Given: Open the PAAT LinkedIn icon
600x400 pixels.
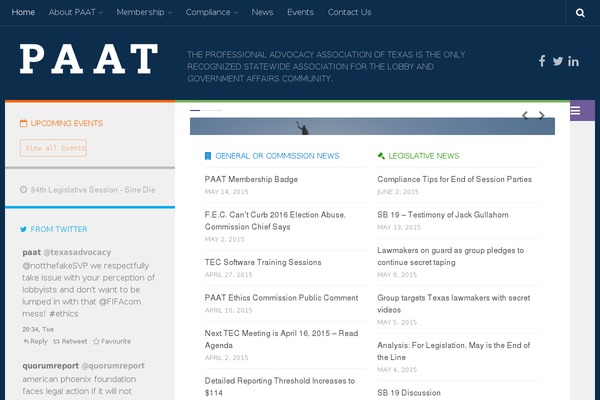Looking at the screenshot, I should point(573,61).
